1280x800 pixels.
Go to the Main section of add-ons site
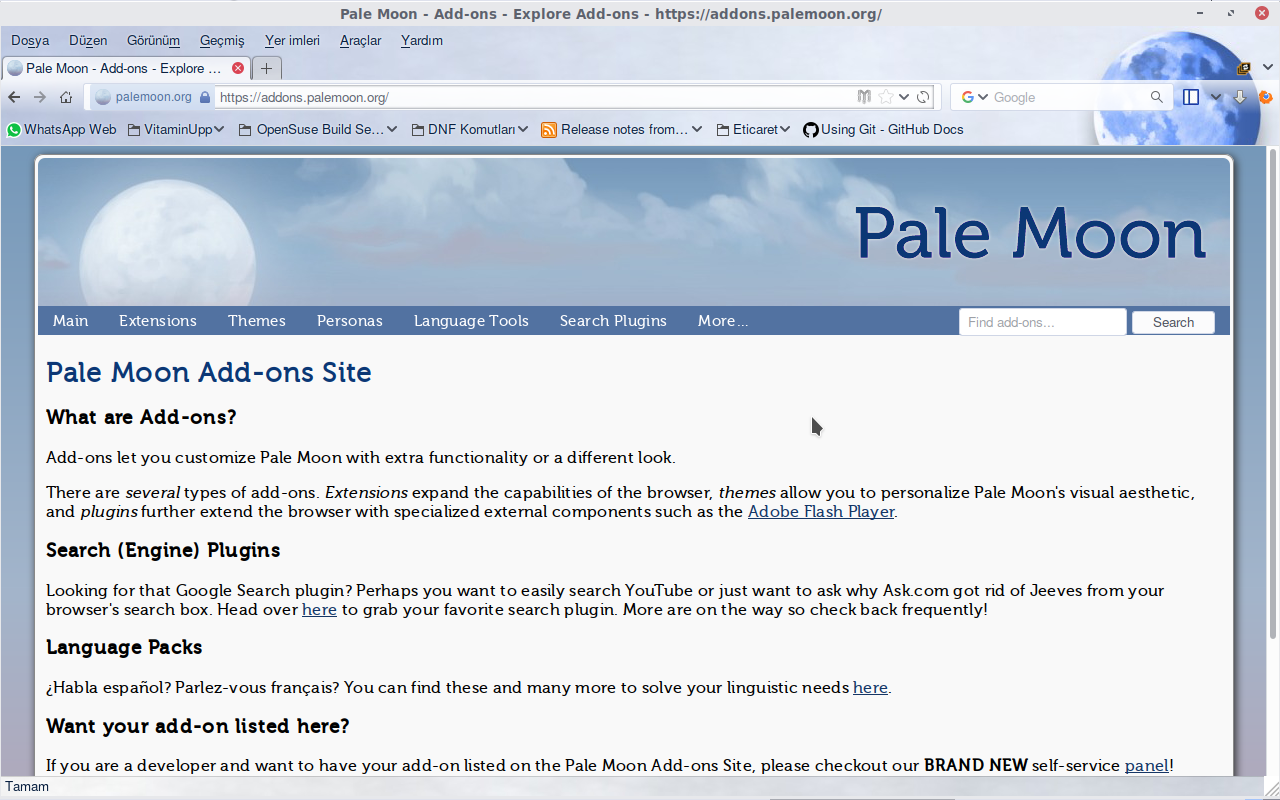(71, 321)
